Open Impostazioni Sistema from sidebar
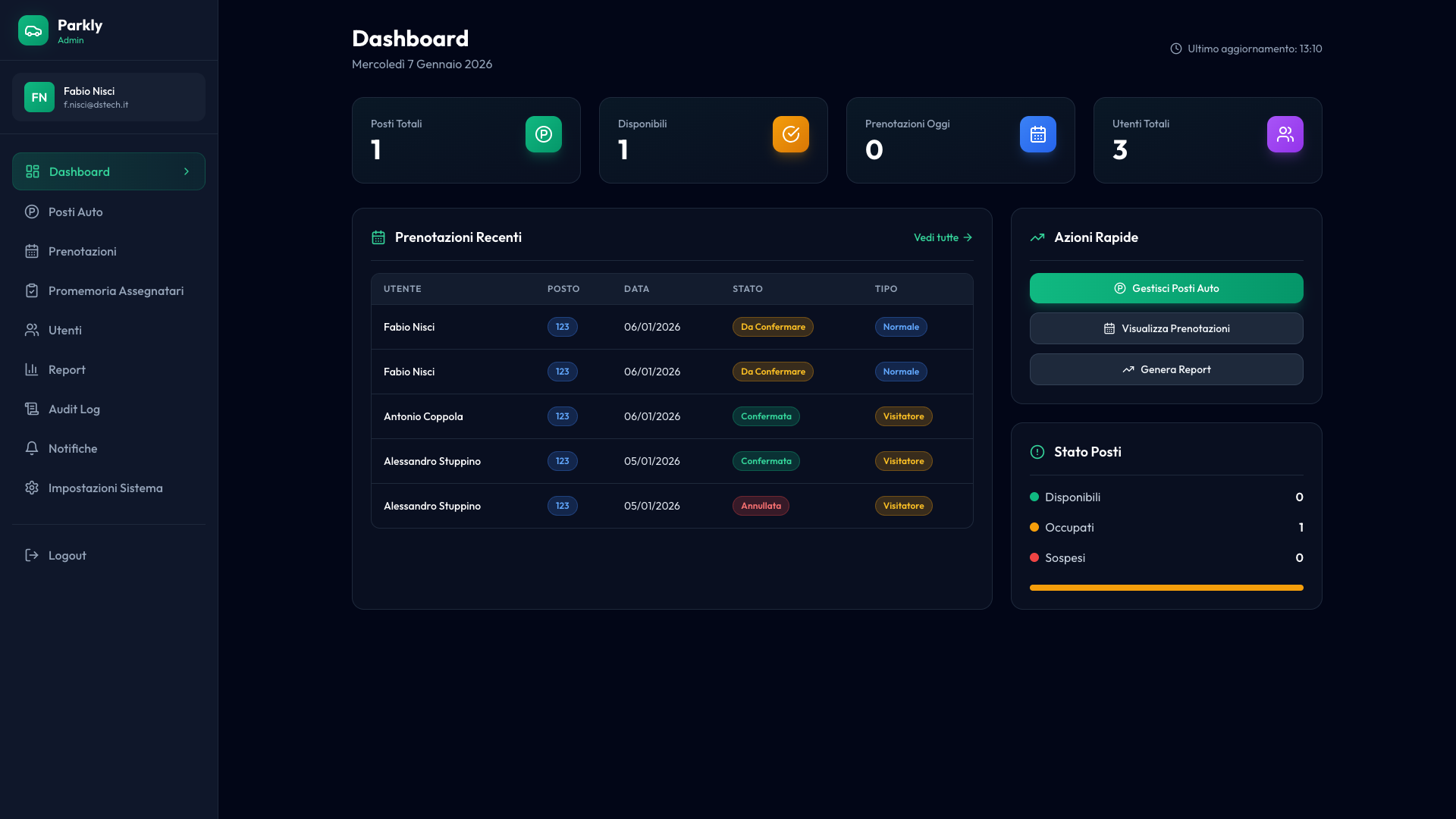This screenshot has width=1456, height=819. (x=105, y=488)
